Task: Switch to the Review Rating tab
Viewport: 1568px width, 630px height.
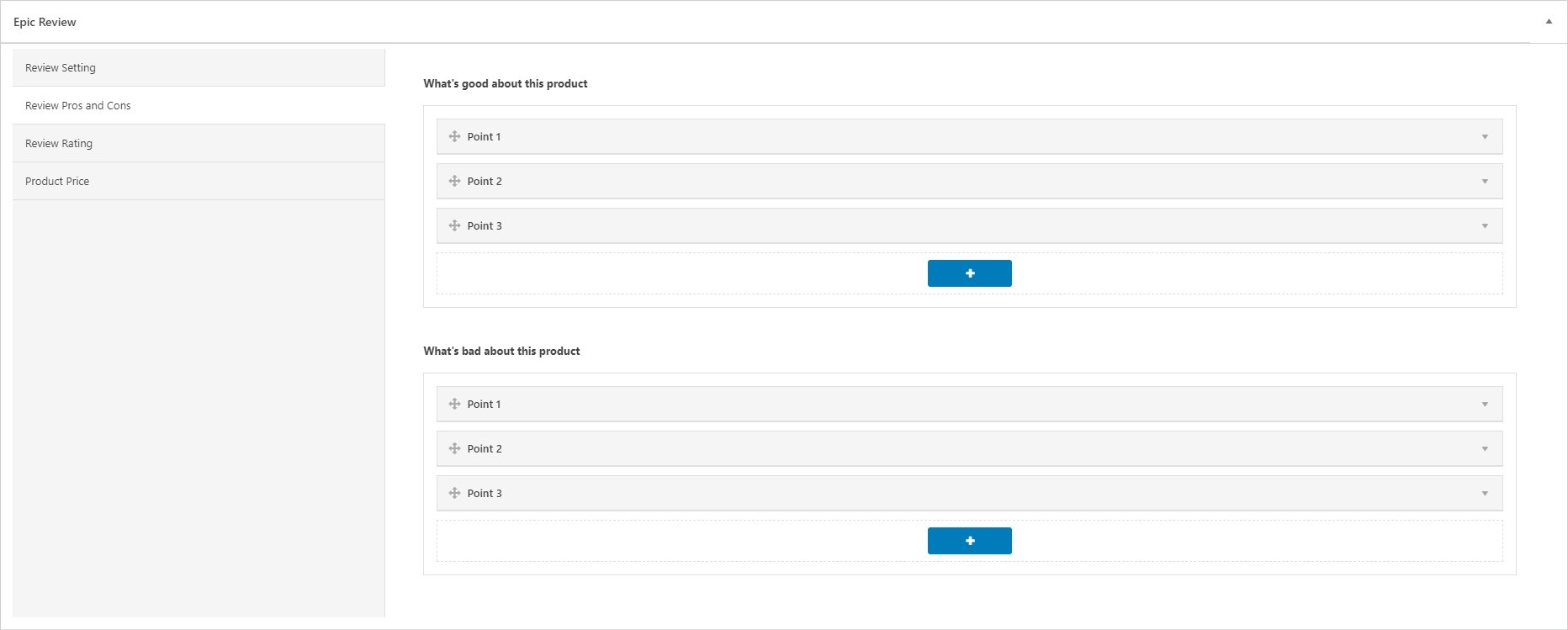Action: (59, 143)
